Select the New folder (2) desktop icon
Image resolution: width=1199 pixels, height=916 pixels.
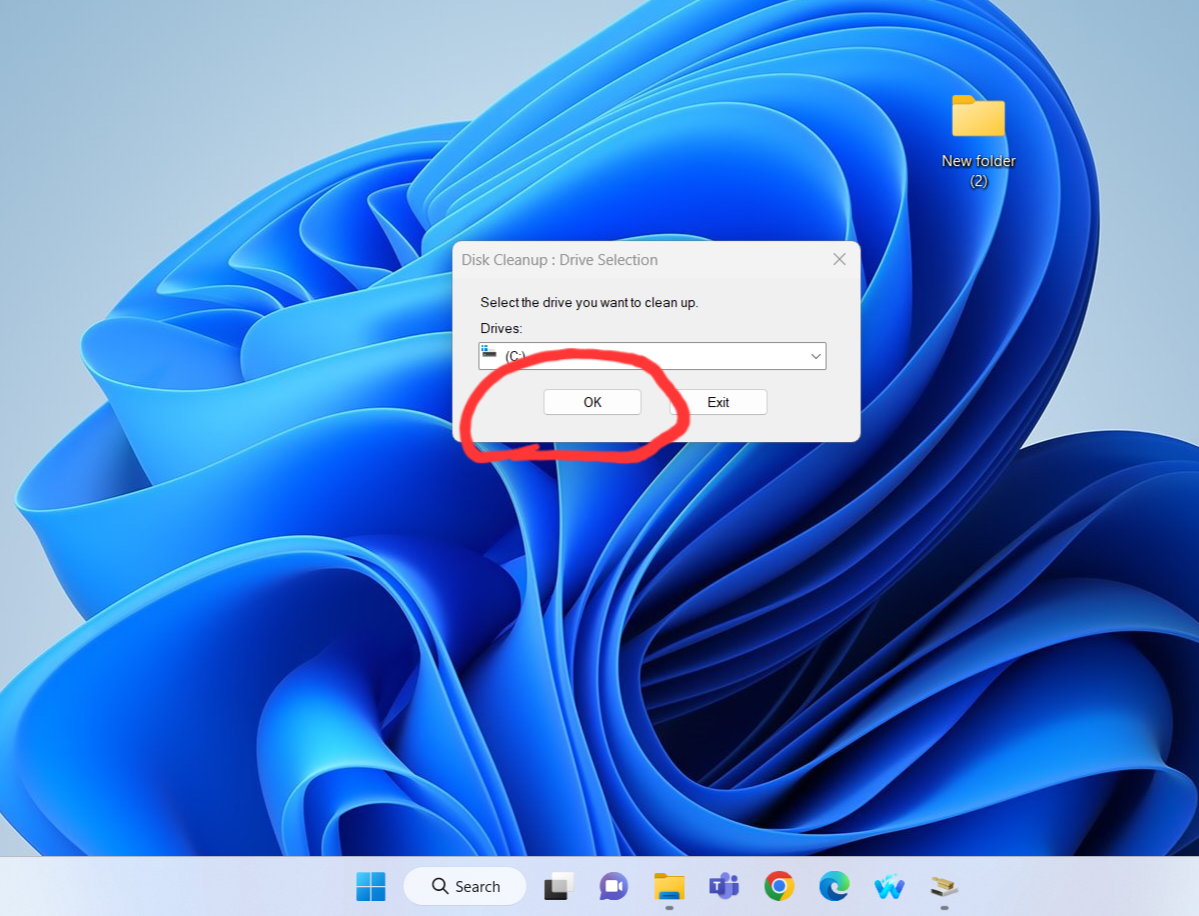point(978,117)
